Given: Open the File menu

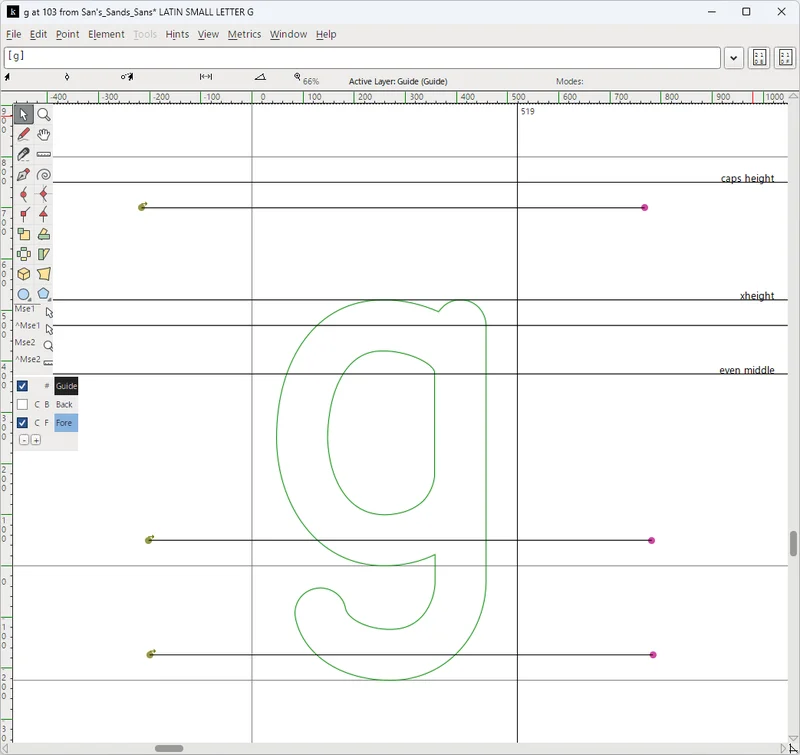Looking at the screenshot, I should (x=13, y=34).
